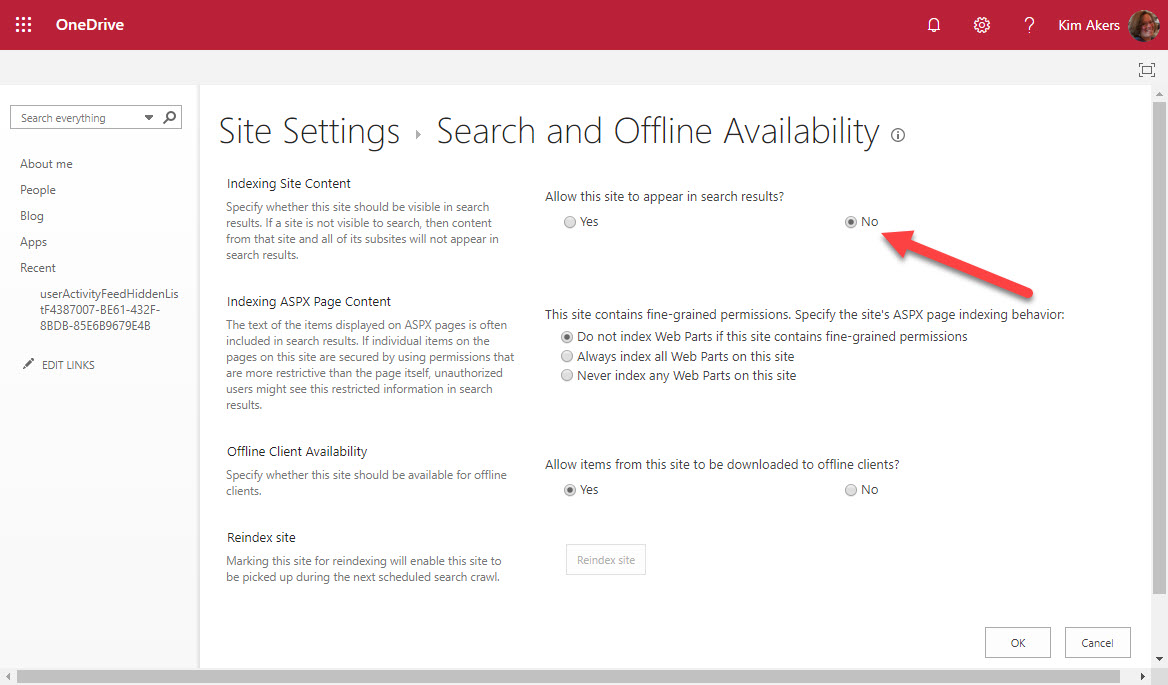Select No for offline client downloads
The height and width of the screenshot is (685, 1168).
point(851,490)
